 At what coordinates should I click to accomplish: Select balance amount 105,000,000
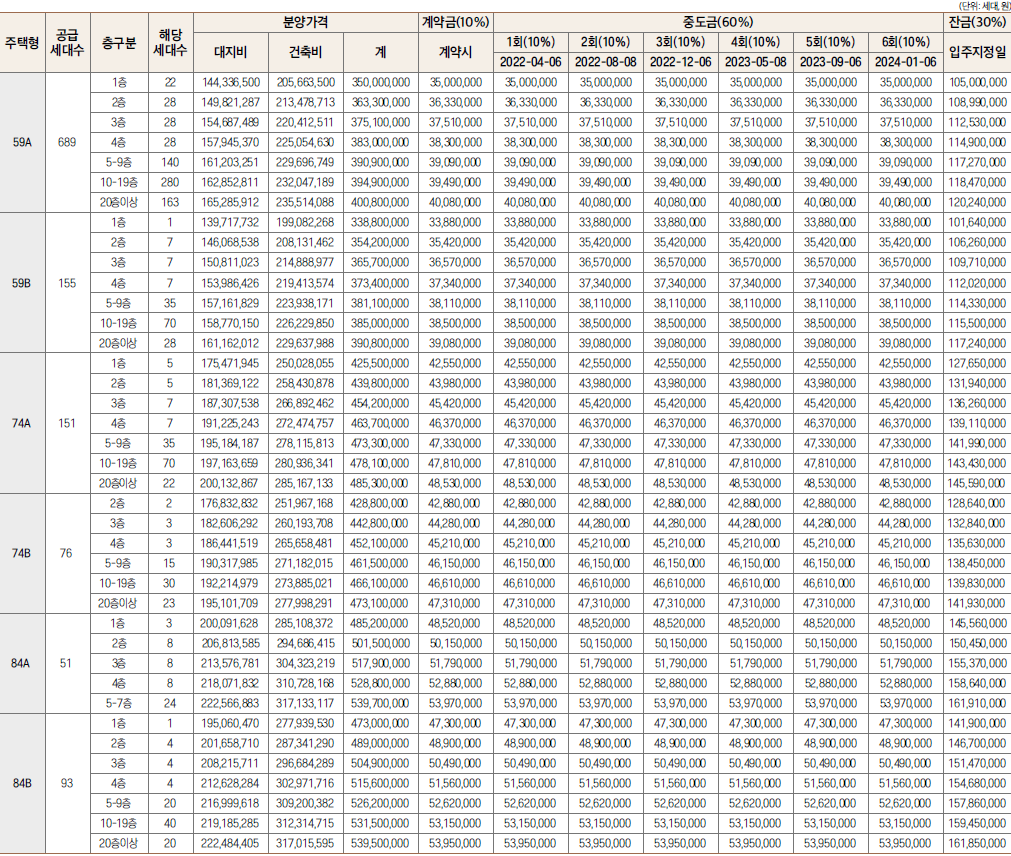(x=977, y=83)
